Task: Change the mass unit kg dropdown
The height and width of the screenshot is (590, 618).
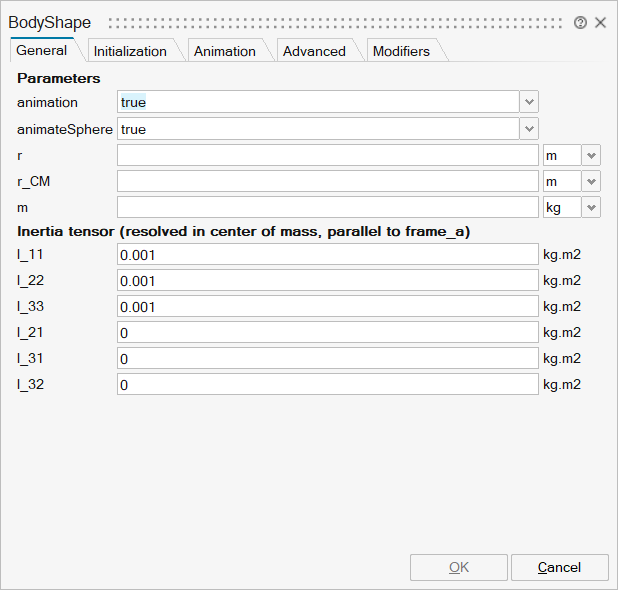Action: (x=591, y=207)
